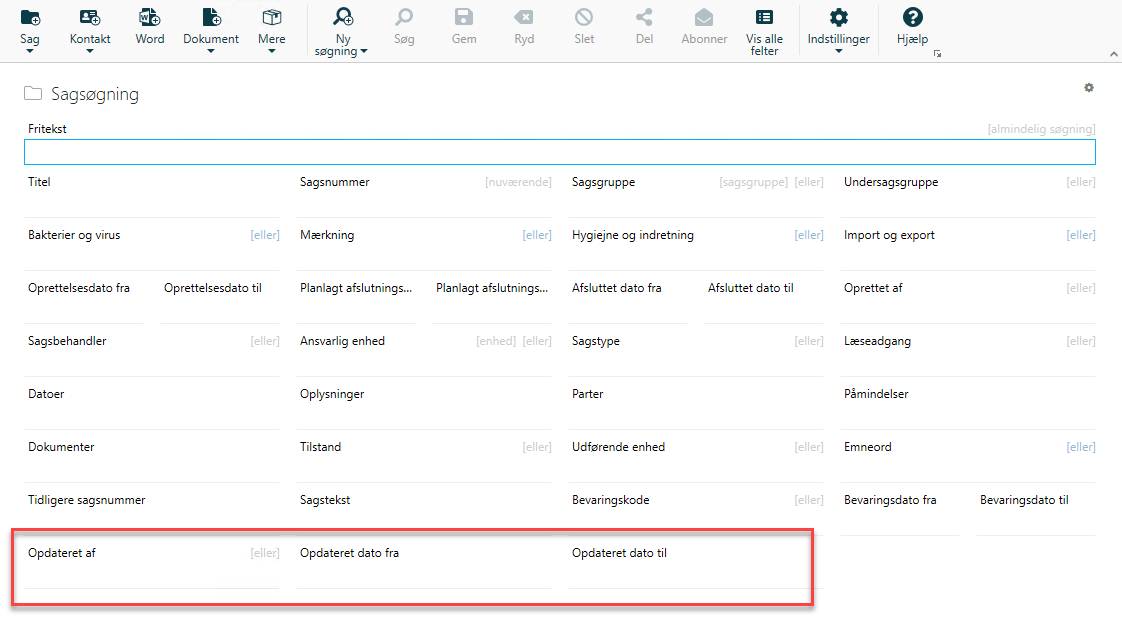Click the Søg magnifier icon
This screenshot has width=1122, height=627.
tap(404, 17)
